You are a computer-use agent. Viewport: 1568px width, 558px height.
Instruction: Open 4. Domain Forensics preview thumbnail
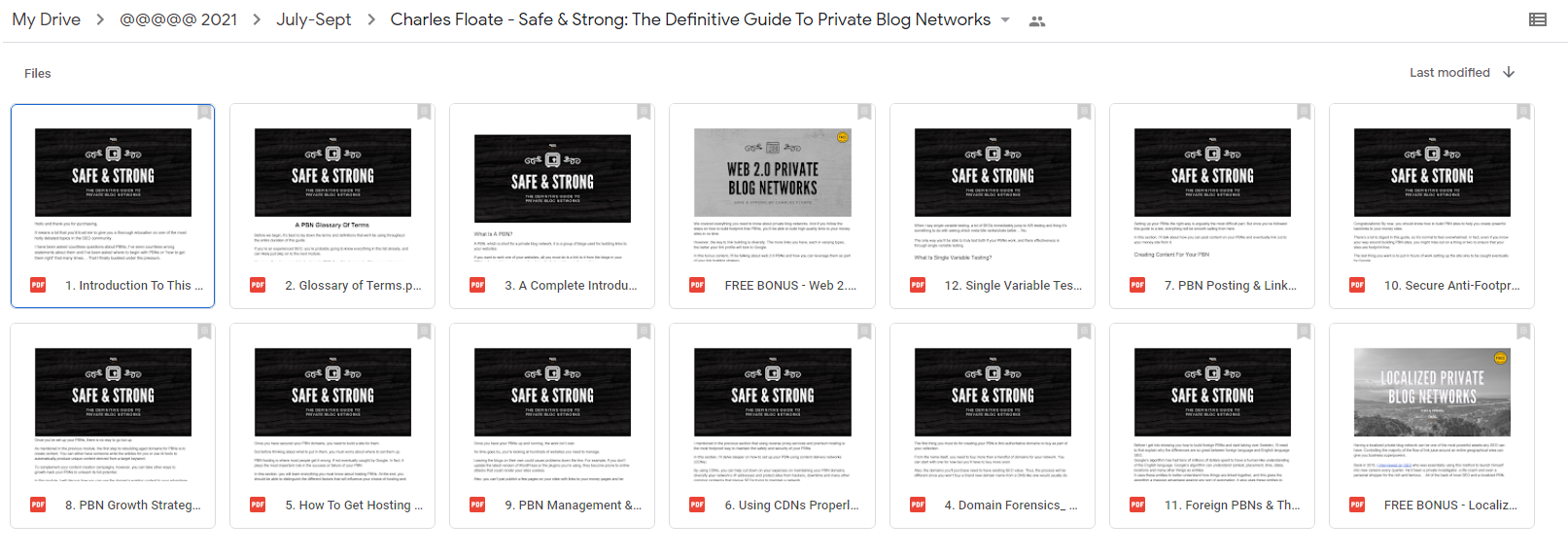coord(993,413)
